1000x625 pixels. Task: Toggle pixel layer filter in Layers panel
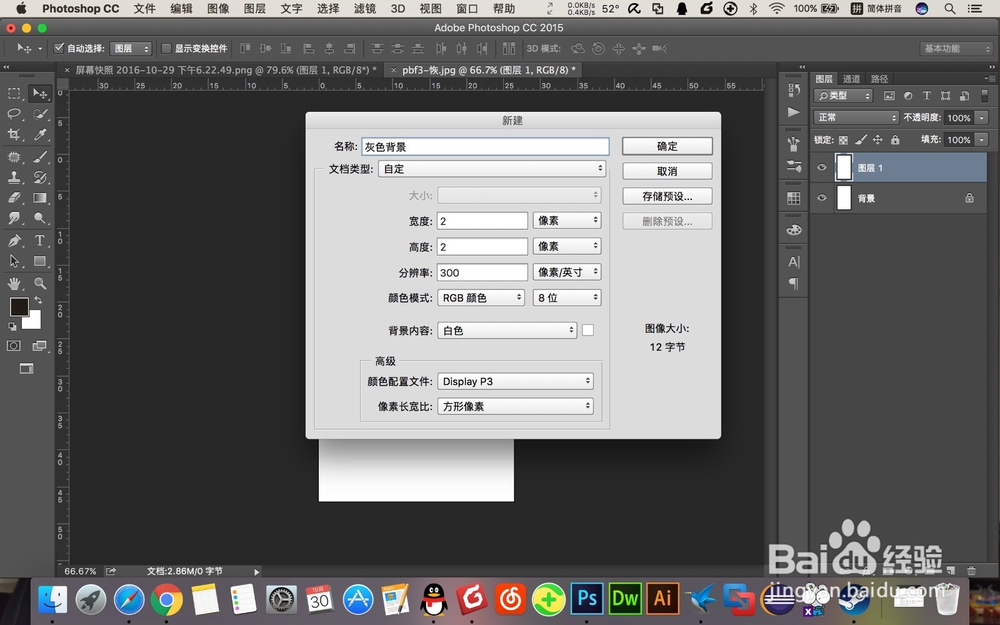889,96
